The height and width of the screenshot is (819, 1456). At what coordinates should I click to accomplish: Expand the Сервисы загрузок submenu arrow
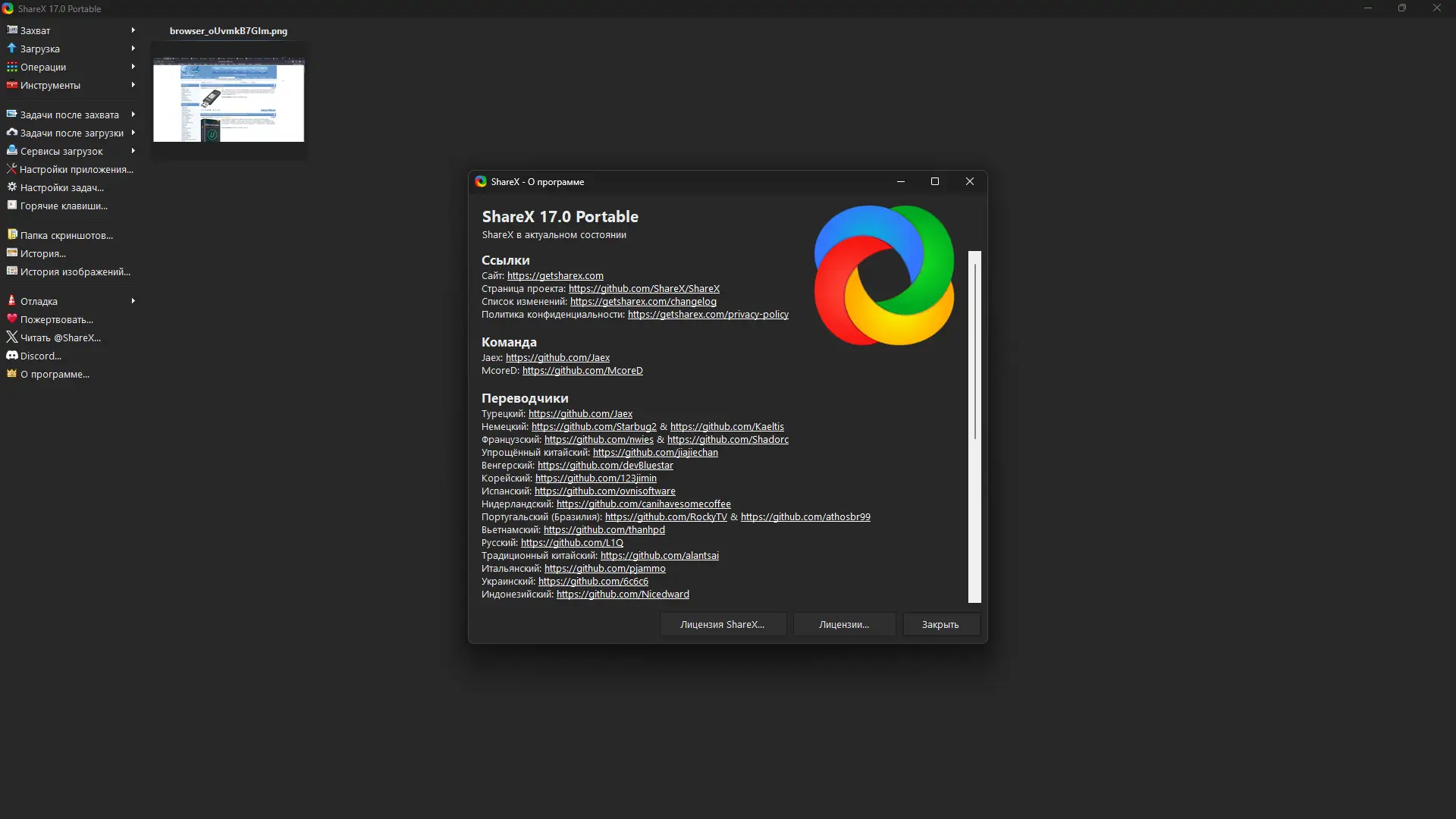(133, 151)
